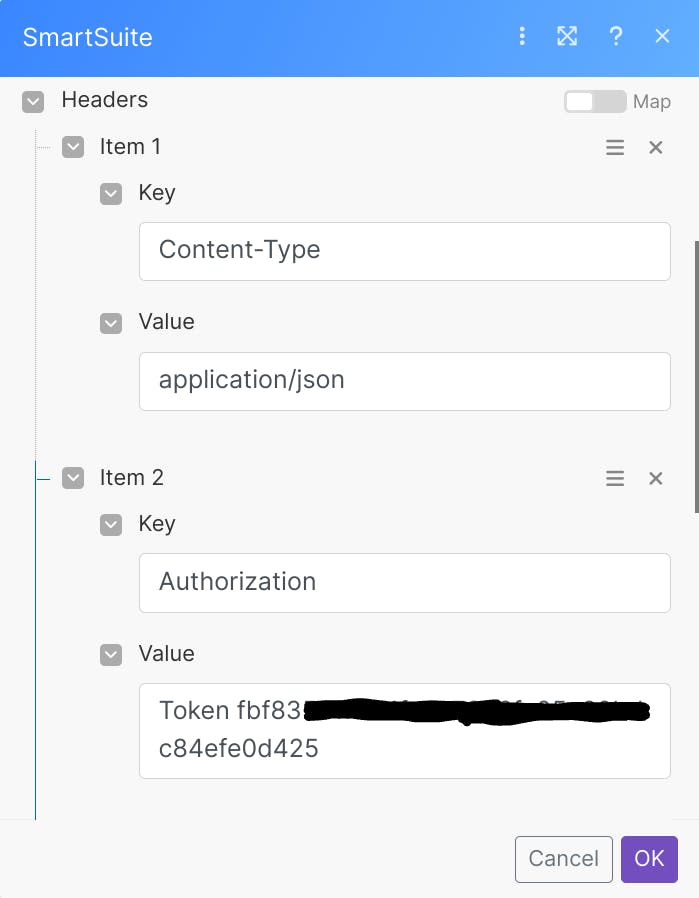Open help via the question mark icon
The height and width of the screenshot is (898, 699).
coord(615,36)
